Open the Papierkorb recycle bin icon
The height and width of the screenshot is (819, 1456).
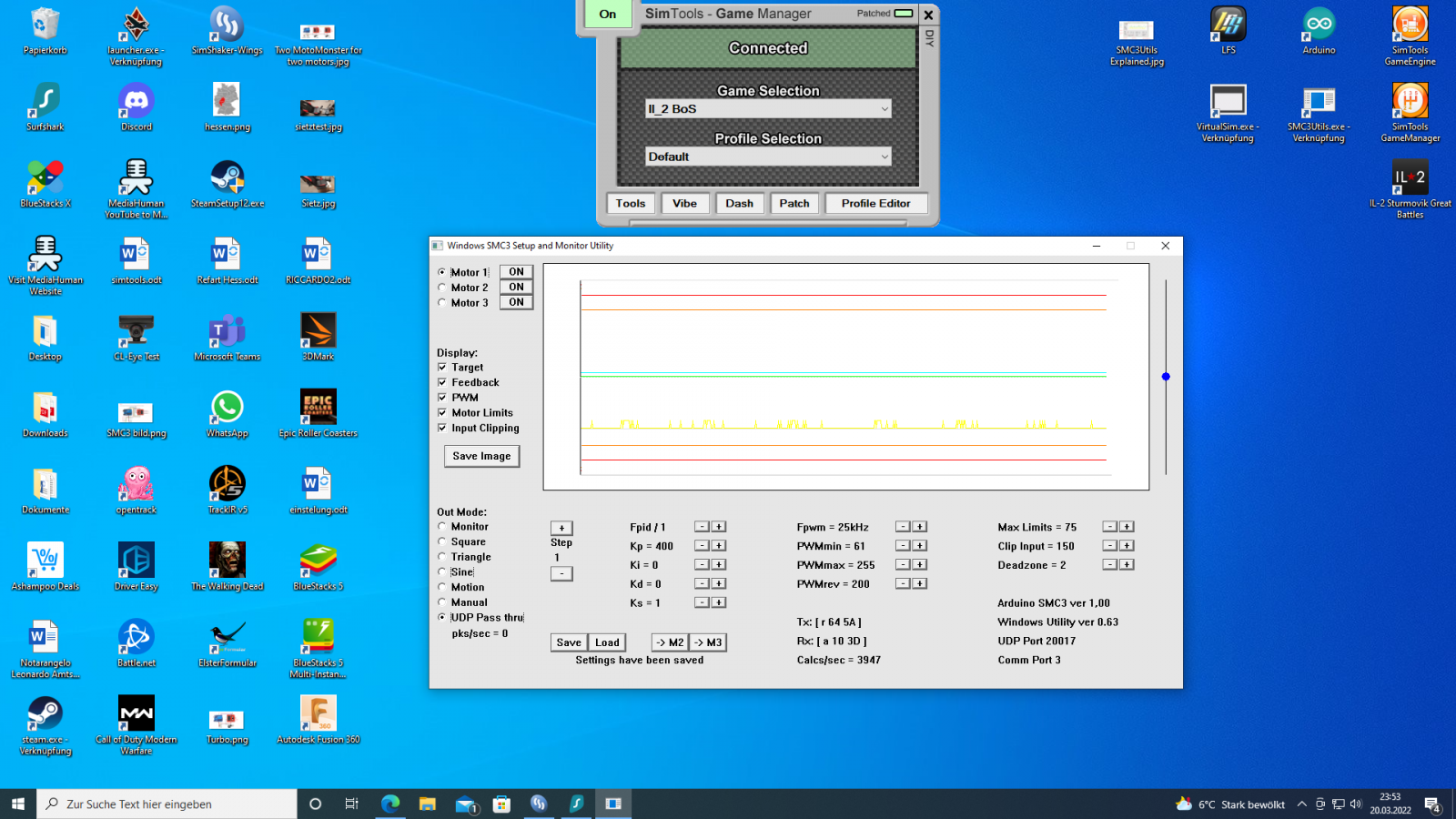tap(45, 31)
